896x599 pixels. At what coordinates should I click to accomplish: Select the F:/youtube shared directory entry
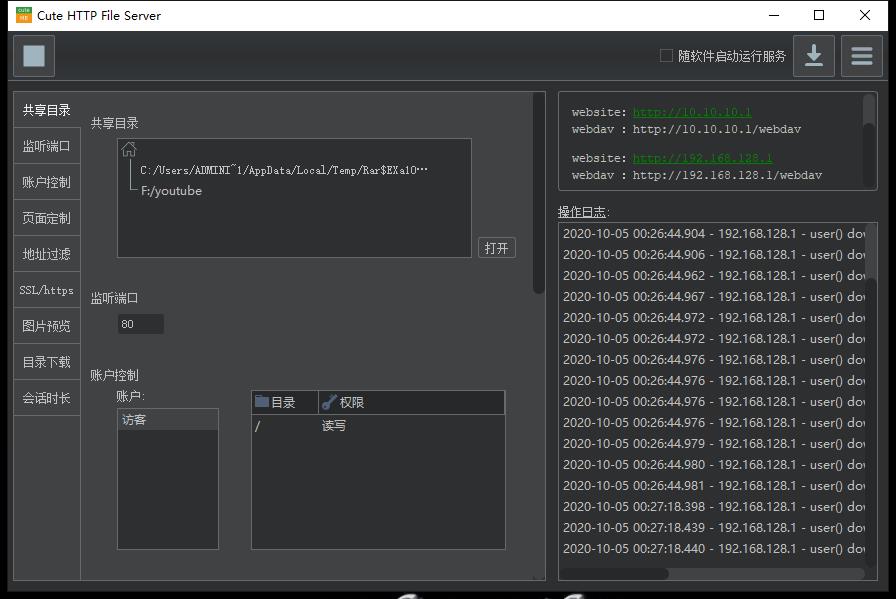[x=171, y=191]
